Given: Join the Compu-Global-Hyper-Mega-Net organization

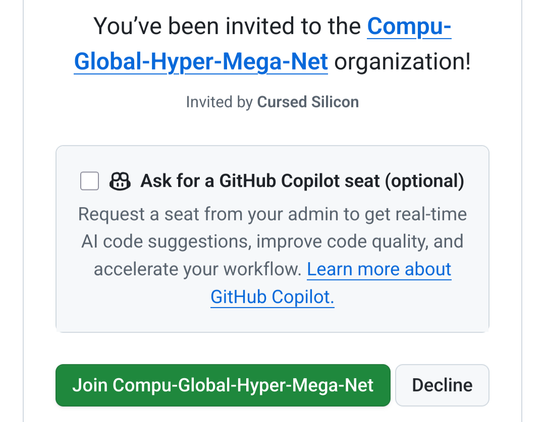Looking at the screenshot, I should pyautogui.click(x=223, y=385).
